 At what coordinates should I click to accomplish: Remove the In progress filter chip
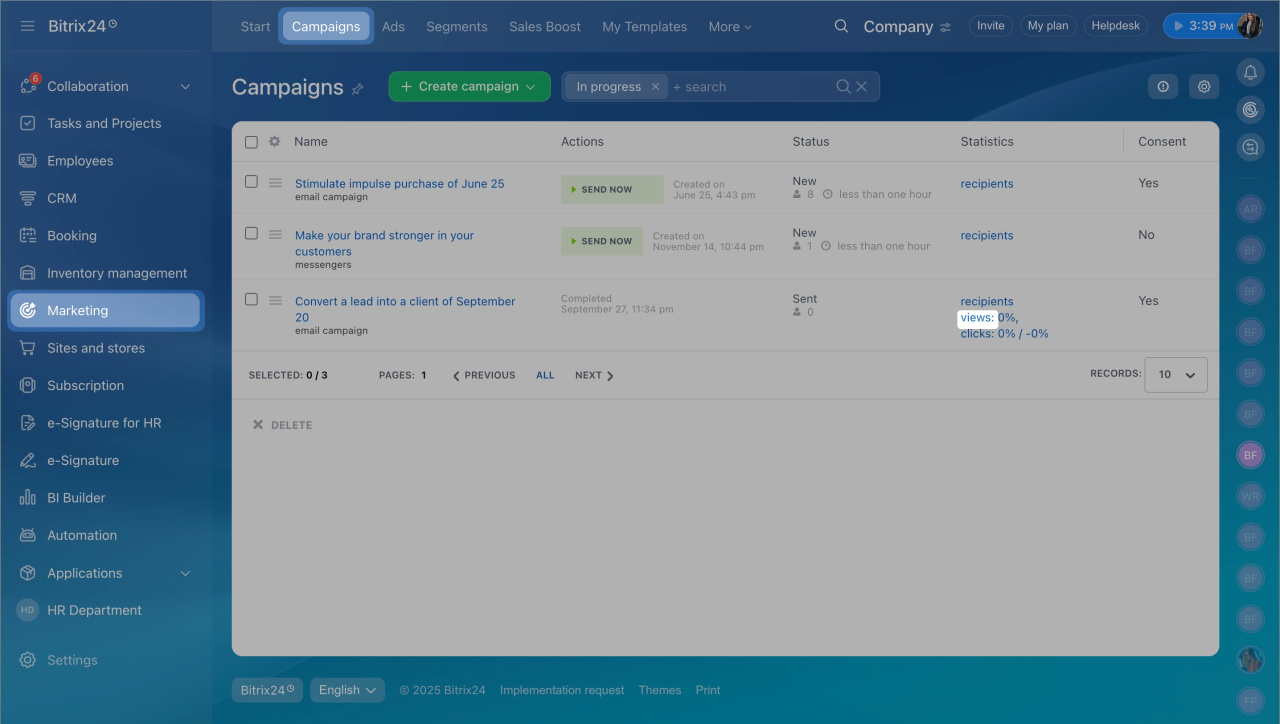pyautogui.click(x=655, y=87)
